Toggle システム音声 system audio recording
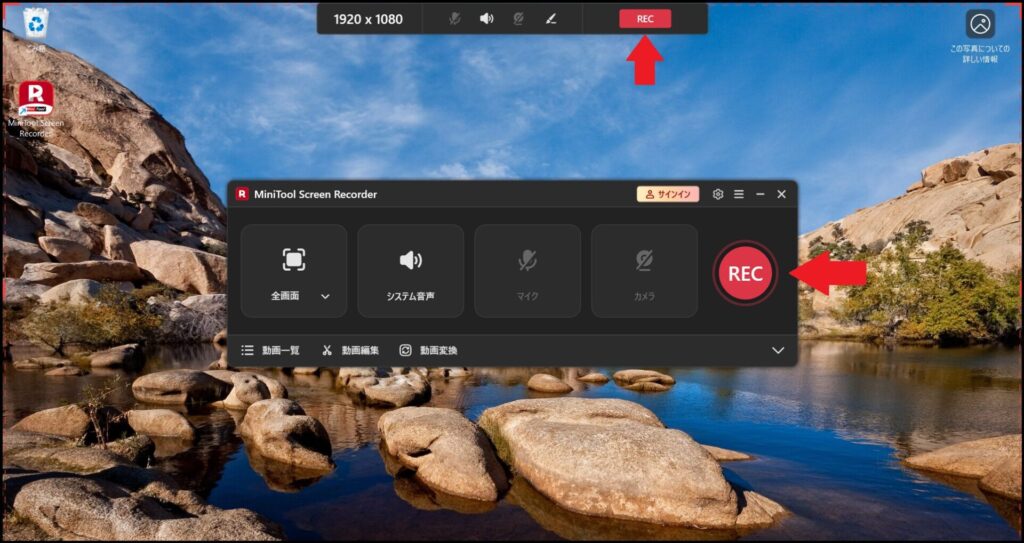1024x543 pixels. (410, 271)
